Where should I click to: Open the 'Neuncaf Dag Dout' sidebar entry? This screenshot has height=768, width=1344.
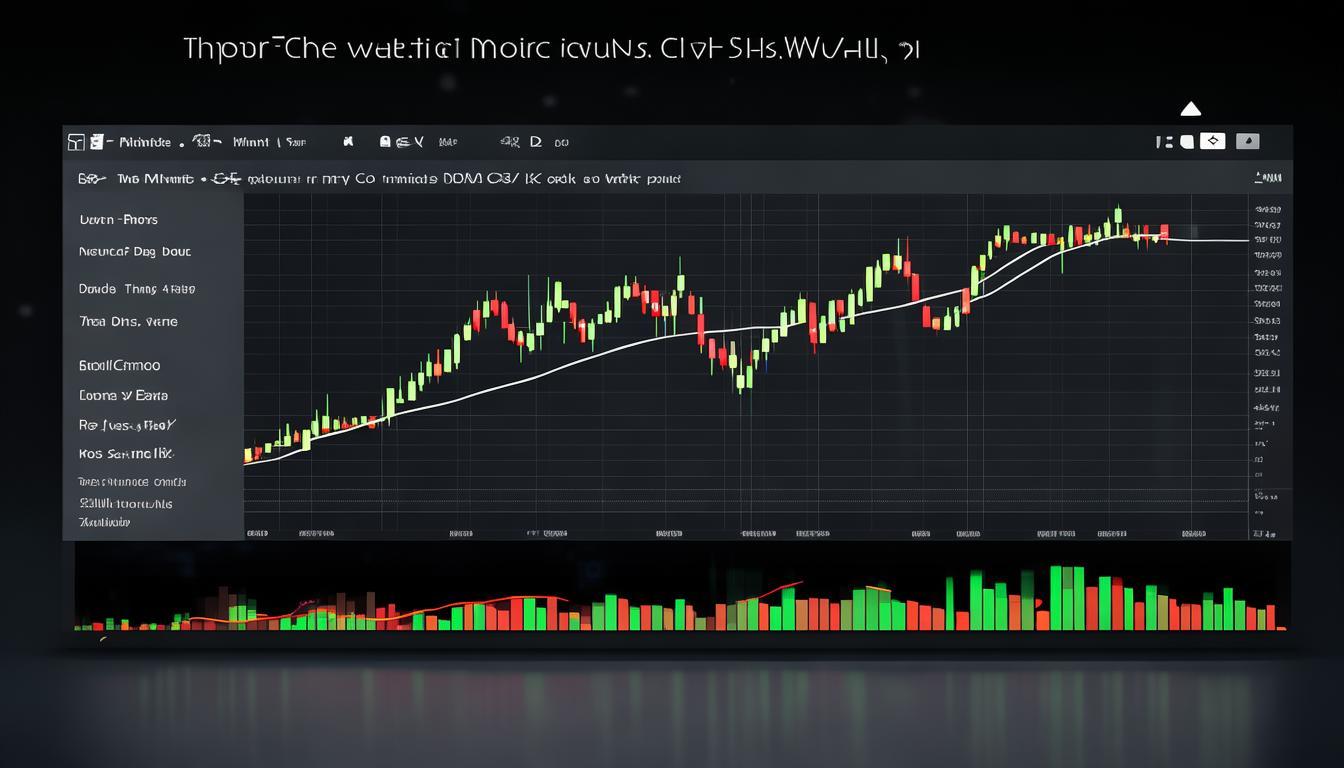(x=134, y=252)
